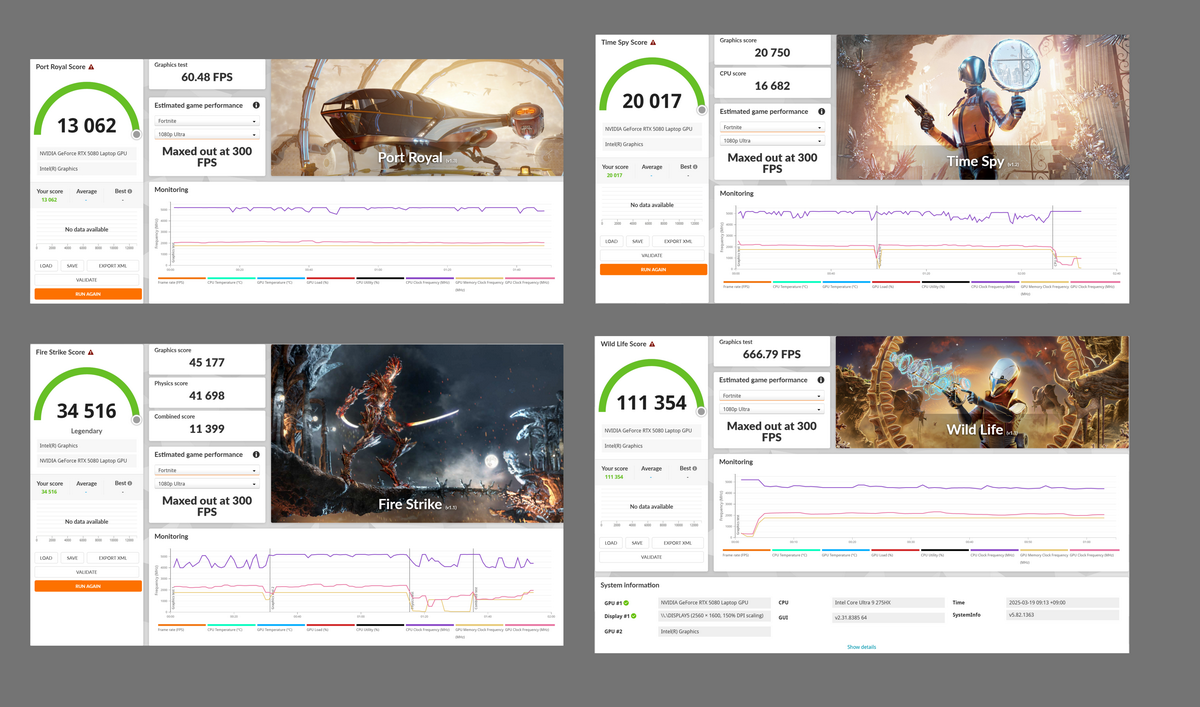1200x707 pixels.
Task: Click SAVE button in Port Royal panel
Action: pos(73,266)
